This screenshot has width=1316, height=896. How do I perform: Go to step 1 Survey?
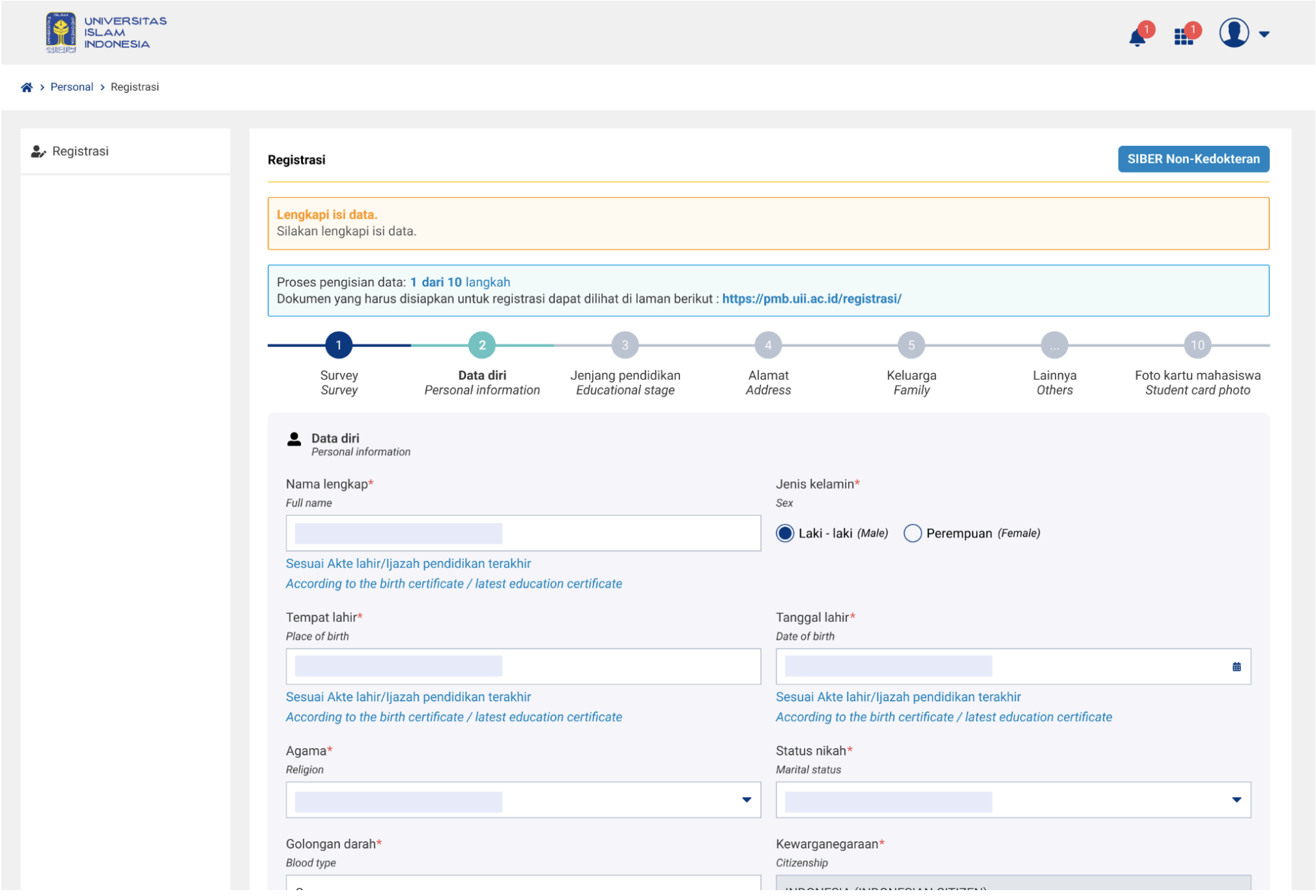339,345
